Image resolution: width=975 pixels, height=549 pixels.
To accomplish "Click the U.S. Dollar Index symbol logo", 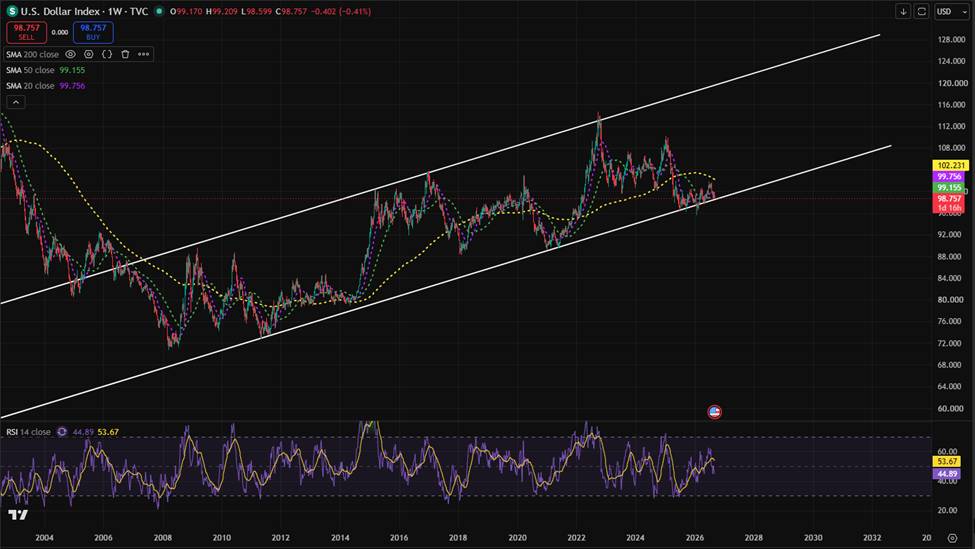I will coord(12,11).
